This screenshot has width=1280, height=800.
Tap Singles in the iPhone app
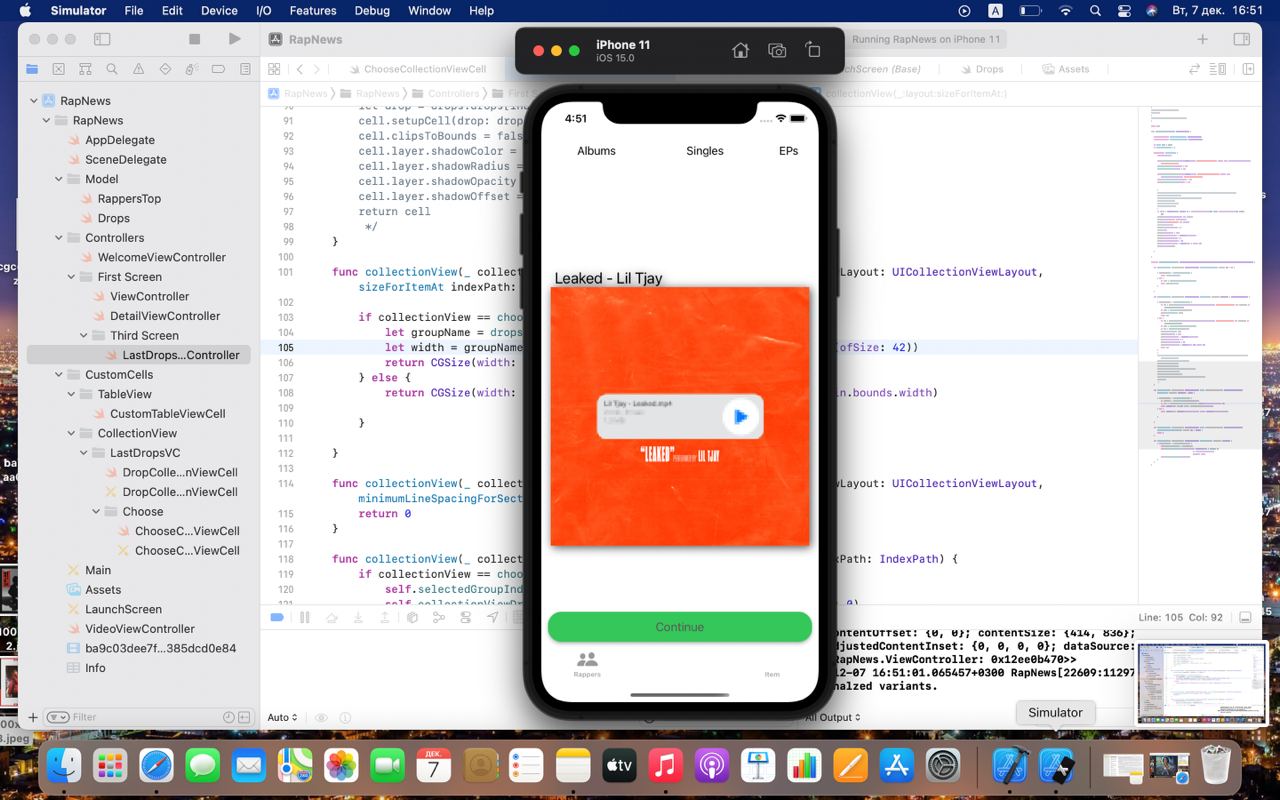(705, 151)
